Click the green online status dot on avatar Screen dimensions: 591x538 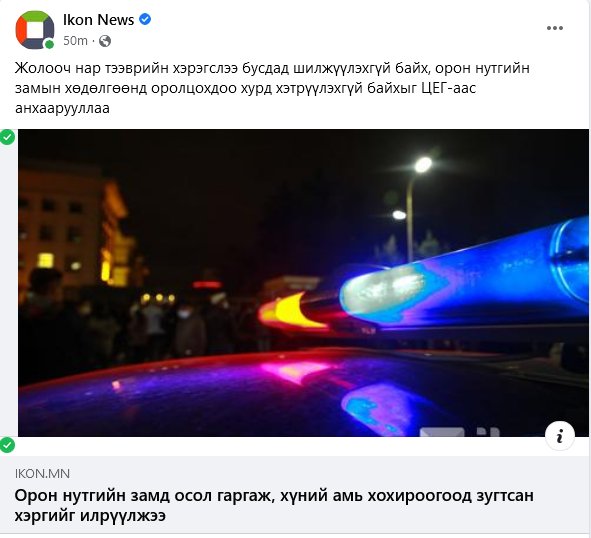49,44
